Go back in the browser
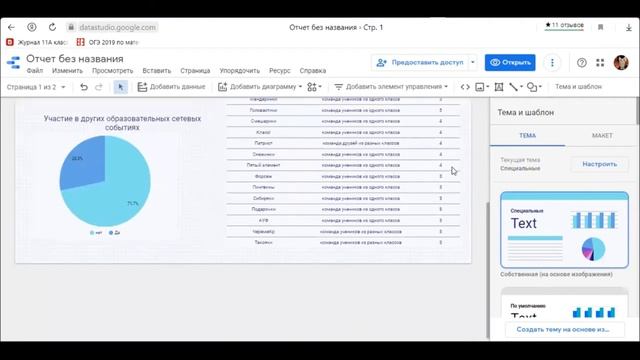 [x=11, y=27]
